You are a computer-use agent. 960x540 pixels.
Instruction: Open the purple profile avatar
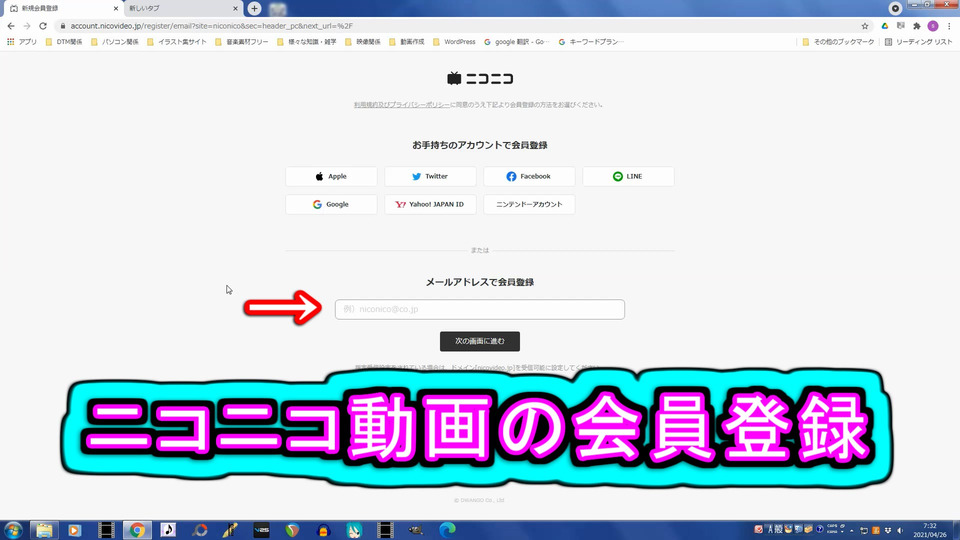932,26
